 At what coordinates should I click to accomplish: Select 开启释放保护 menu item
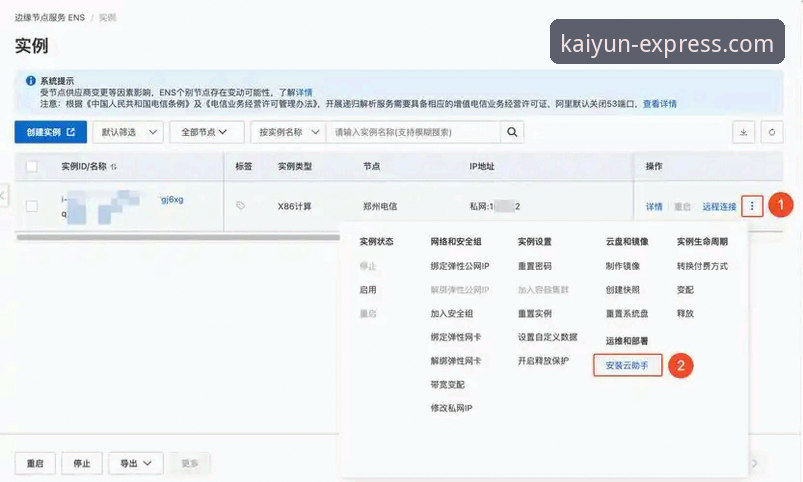tap(543, 361)
